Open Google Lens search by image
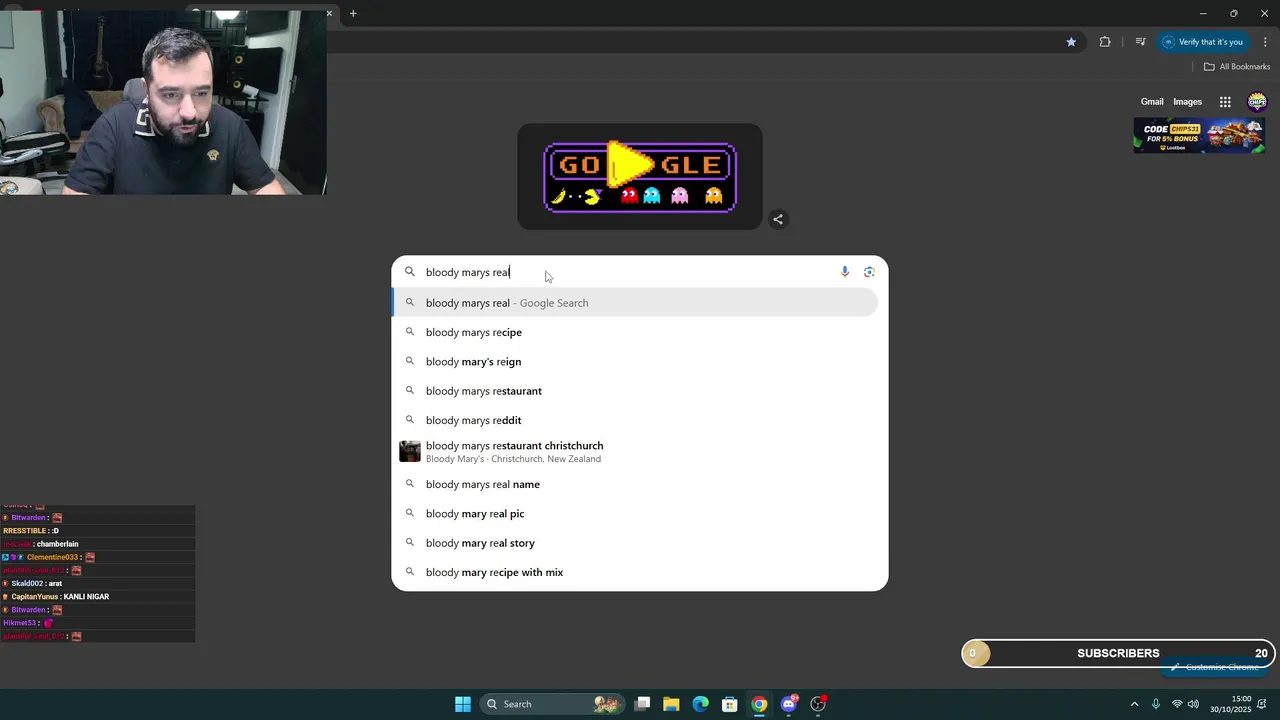This screenshot has width=1280, height=720. [x=869, y=272]
